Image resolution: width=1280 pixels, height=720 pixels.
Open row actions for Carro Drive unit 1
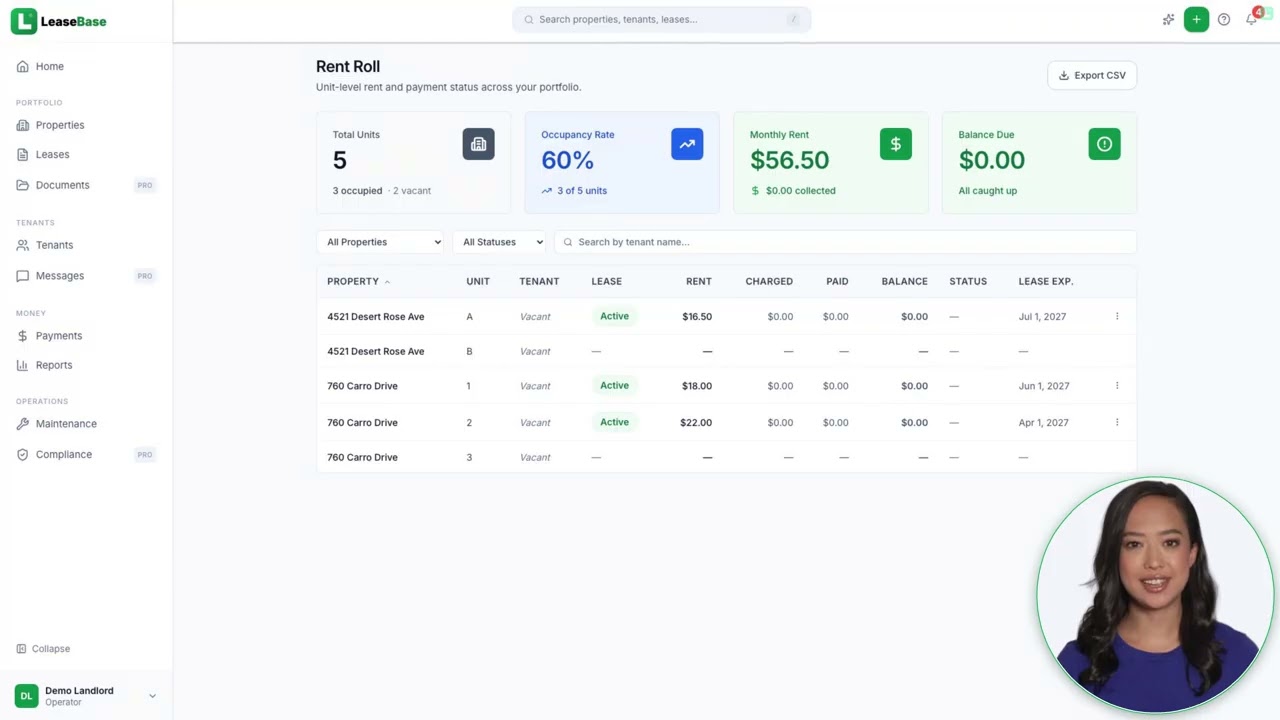click(x=1117, y=386)
